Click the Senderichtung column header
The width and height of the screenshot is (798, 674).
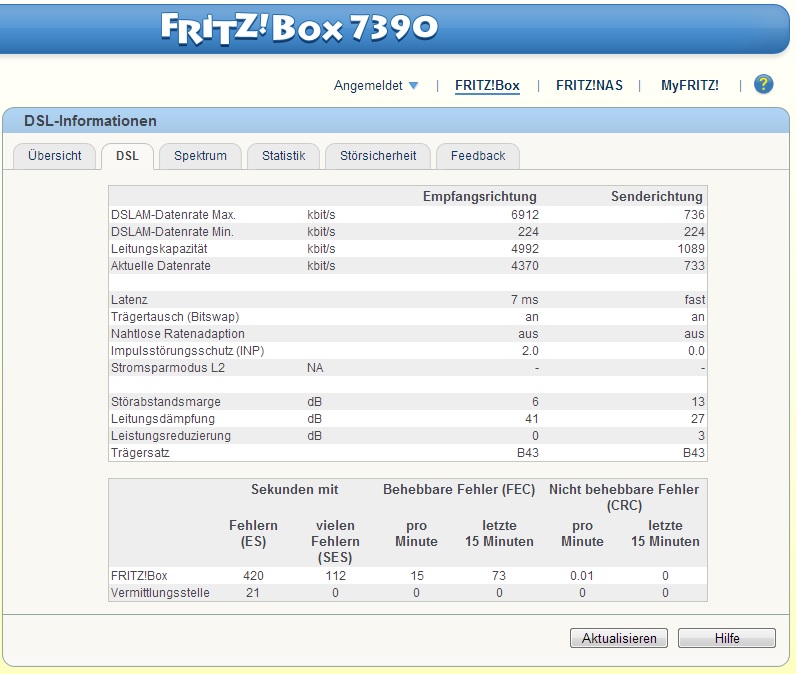pyautogui.click(x=657, y=196)
